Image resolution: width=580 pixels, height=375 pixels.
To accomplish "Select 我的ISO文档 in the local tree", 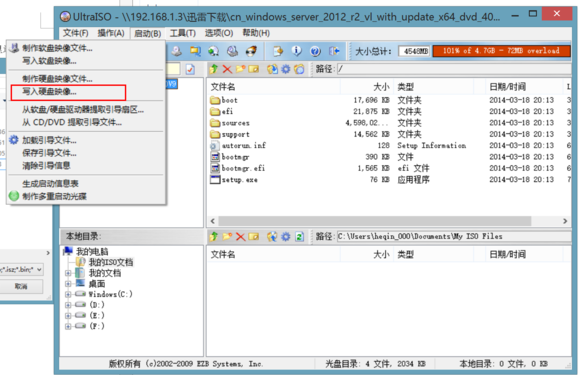I will coord(111,263).
